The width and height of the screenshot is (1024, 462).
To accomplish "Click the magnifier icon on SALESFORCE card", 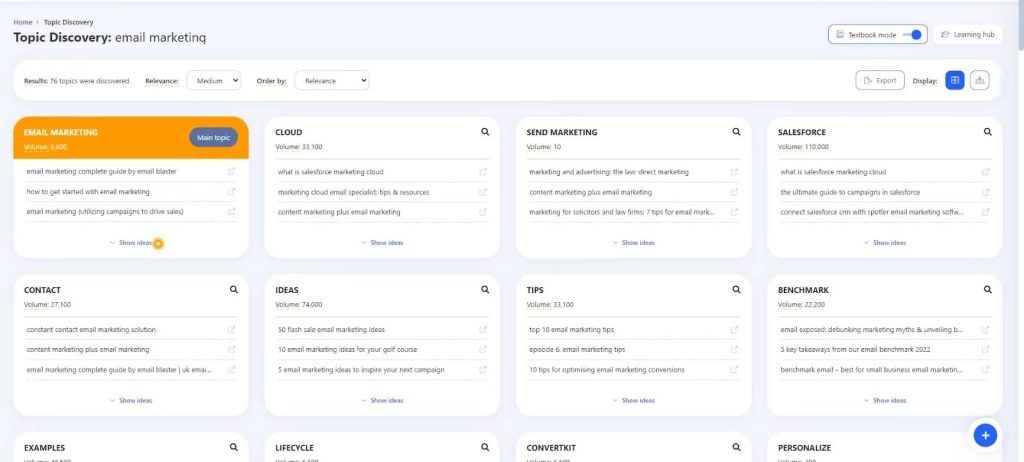I will (x=987, y=132).
